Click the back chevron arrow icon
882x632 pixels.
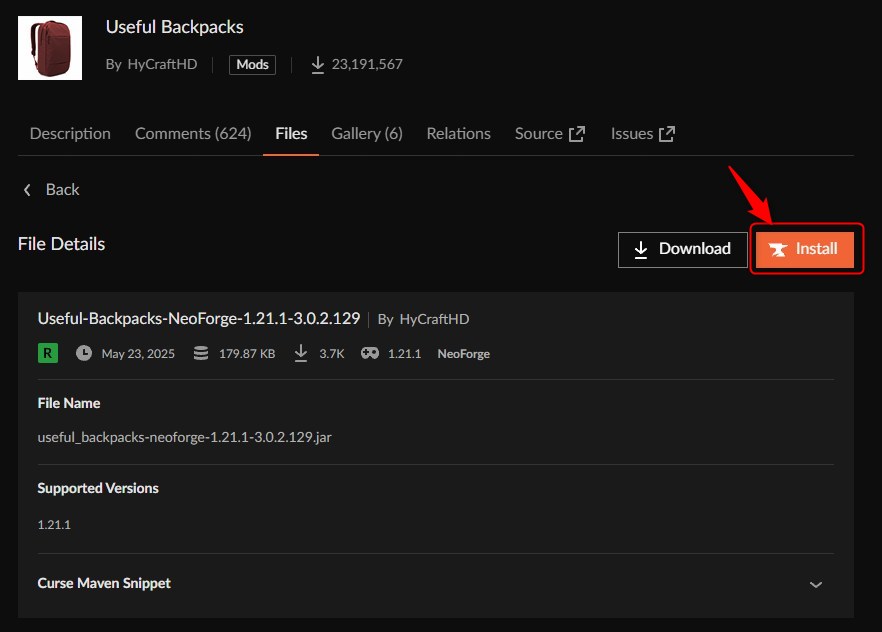click(x=27, y=190)
